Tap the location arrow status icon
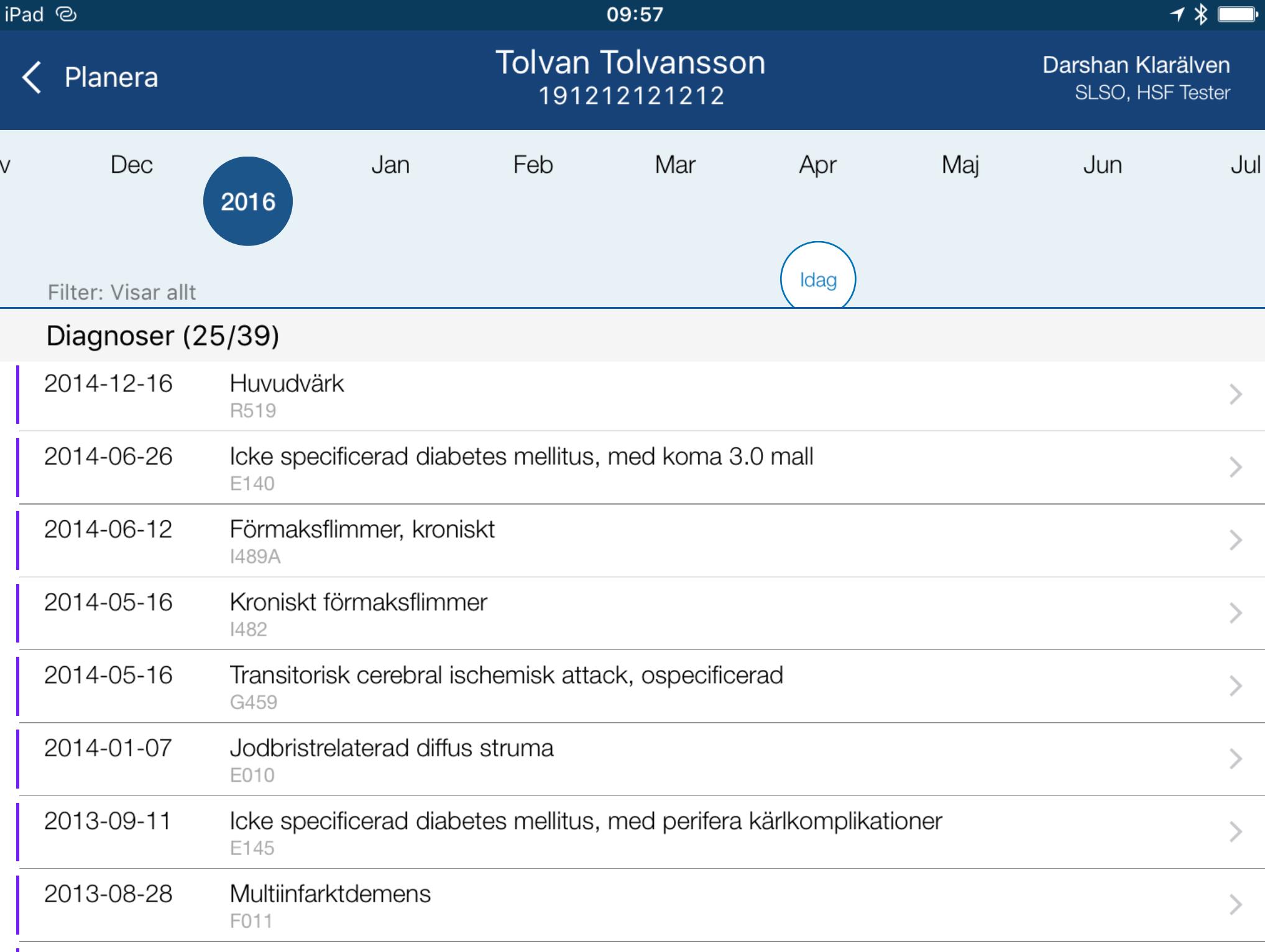1265x952 pixels. tap(1176, 14)
